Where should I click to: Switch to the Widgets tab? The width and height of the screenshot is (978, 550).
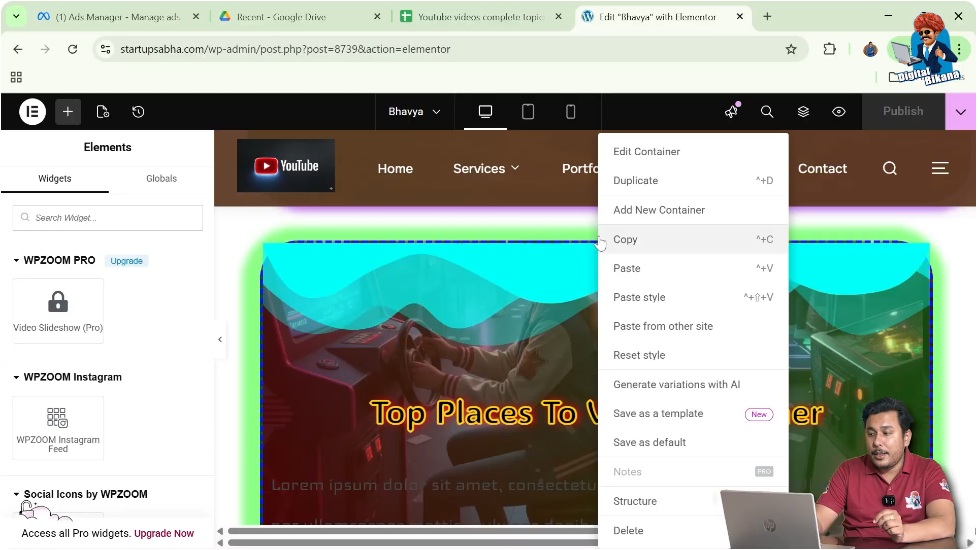tap(55, 178)
